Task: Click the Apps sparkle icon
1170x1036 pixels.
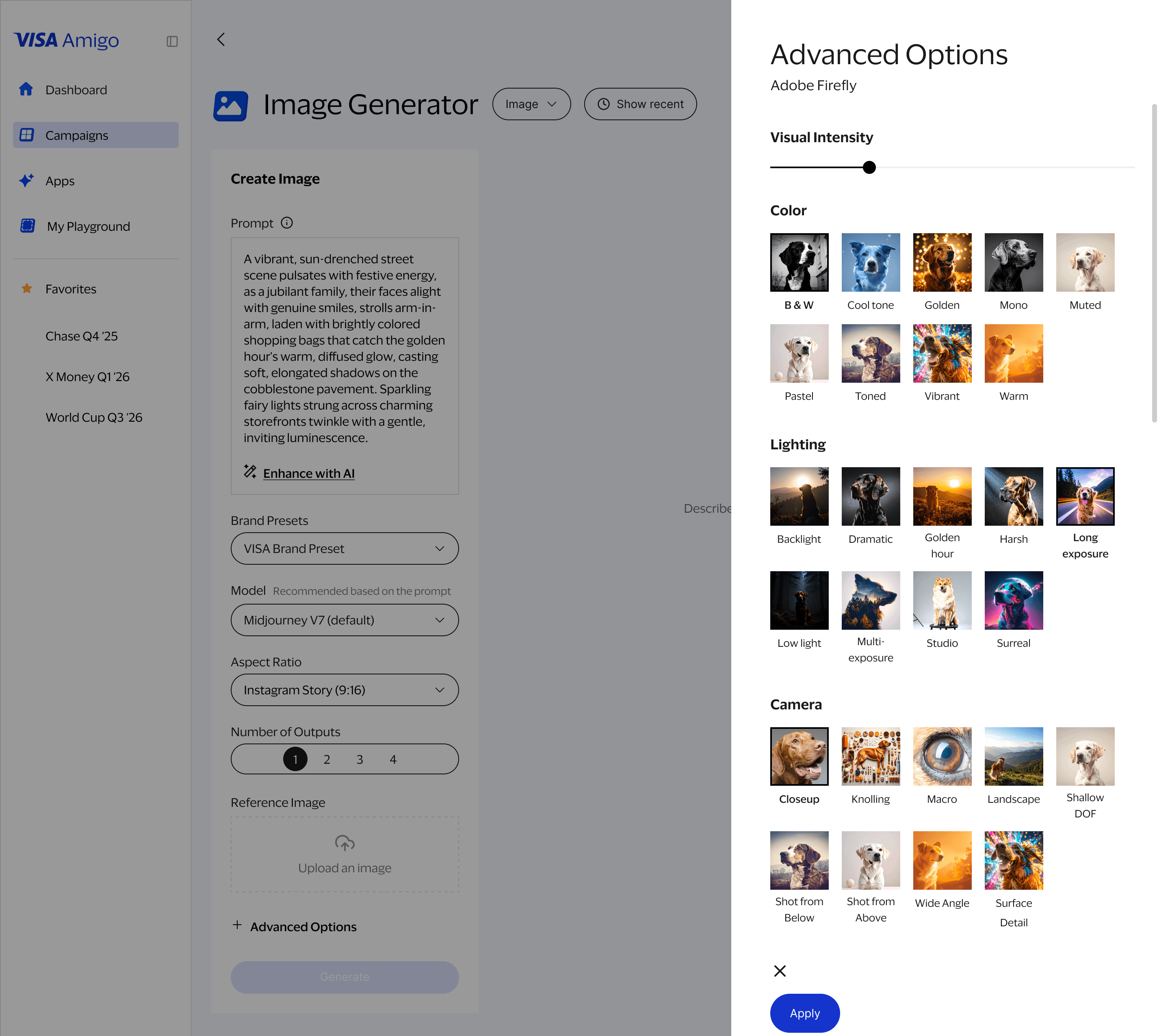Action: (x=26, y=180)
